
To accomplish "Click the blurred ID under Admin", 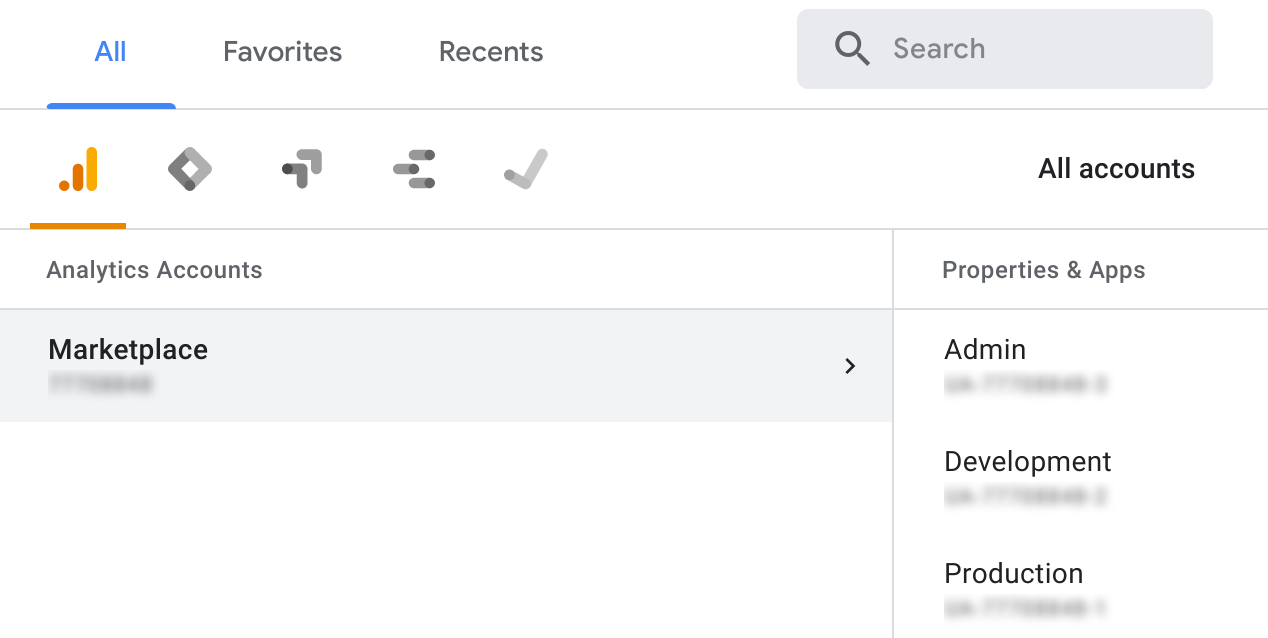I will 1026,385.
